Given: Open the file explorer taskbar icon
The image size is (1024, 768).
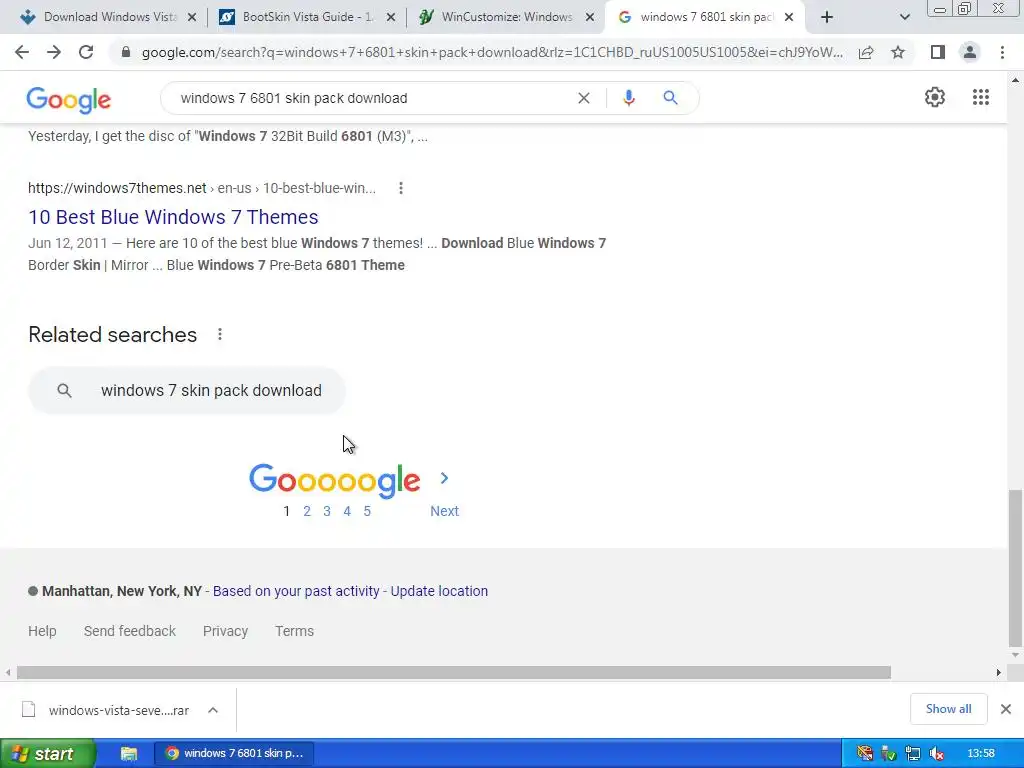Looking at the screenshot, I should 129,754.
